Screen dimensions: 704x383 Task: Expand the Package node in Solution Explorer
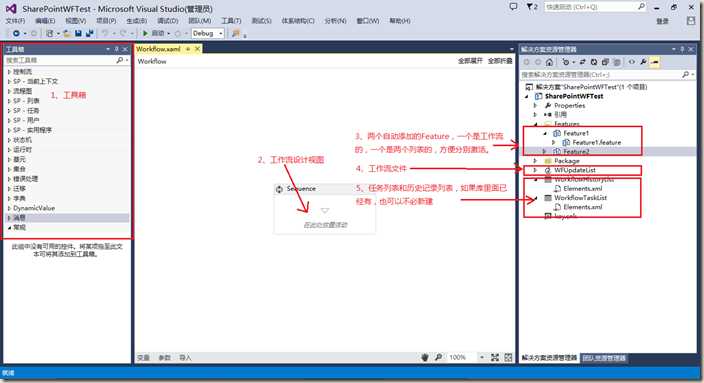(x=535, y=160)
